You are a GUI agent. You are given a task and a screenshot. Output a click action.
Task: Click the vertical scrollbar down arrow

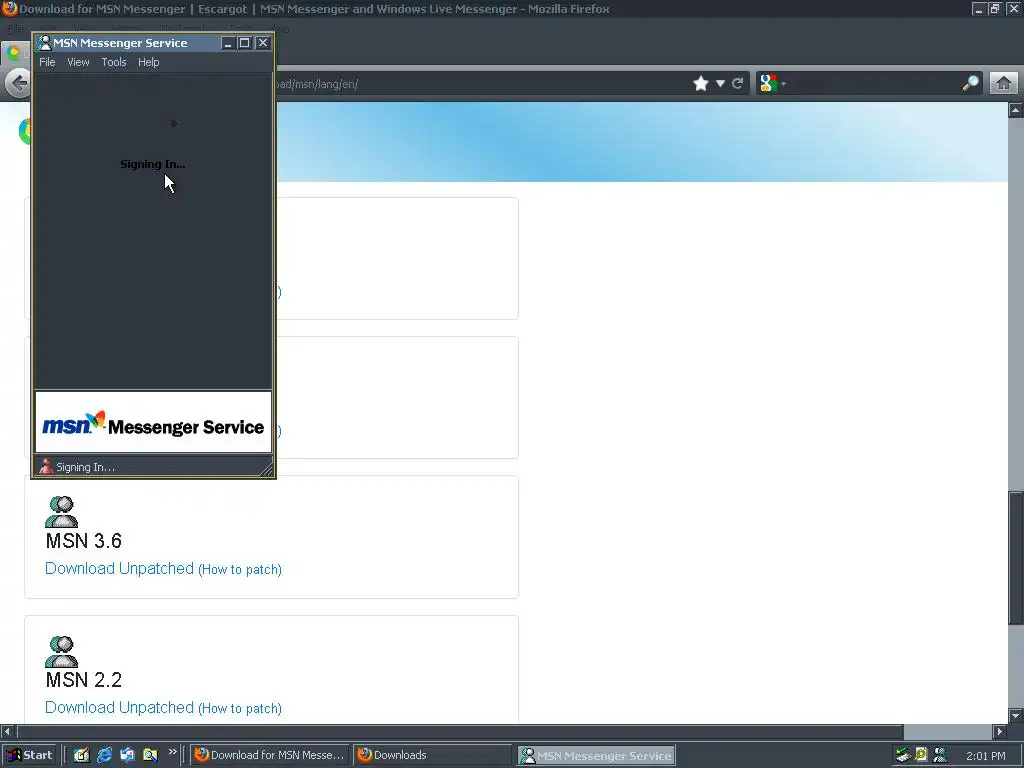[1016, 715]
